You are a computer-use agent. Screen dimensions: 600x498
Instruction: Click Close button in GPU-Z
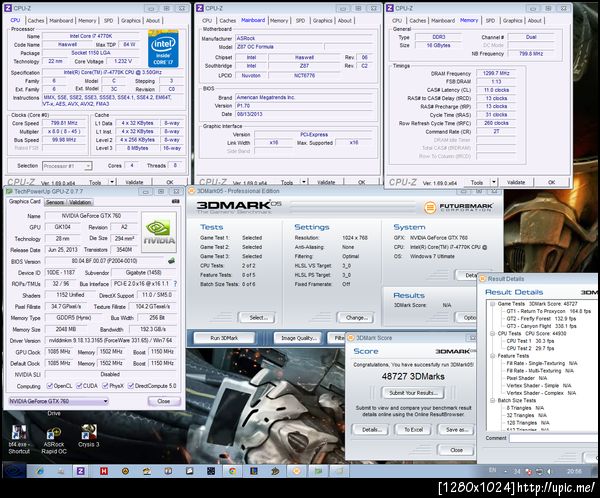(x=163, y=401)
